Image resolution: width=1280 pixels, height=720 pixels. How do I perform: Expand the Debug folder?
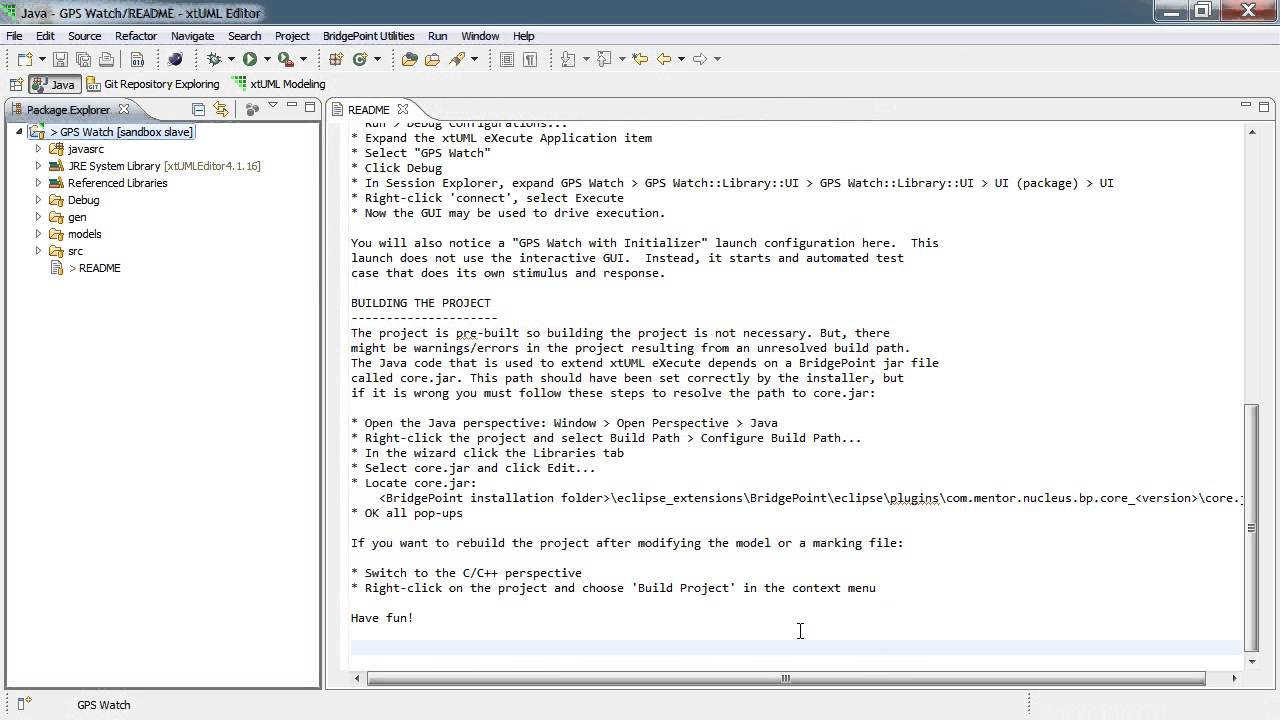click(39, 200)
